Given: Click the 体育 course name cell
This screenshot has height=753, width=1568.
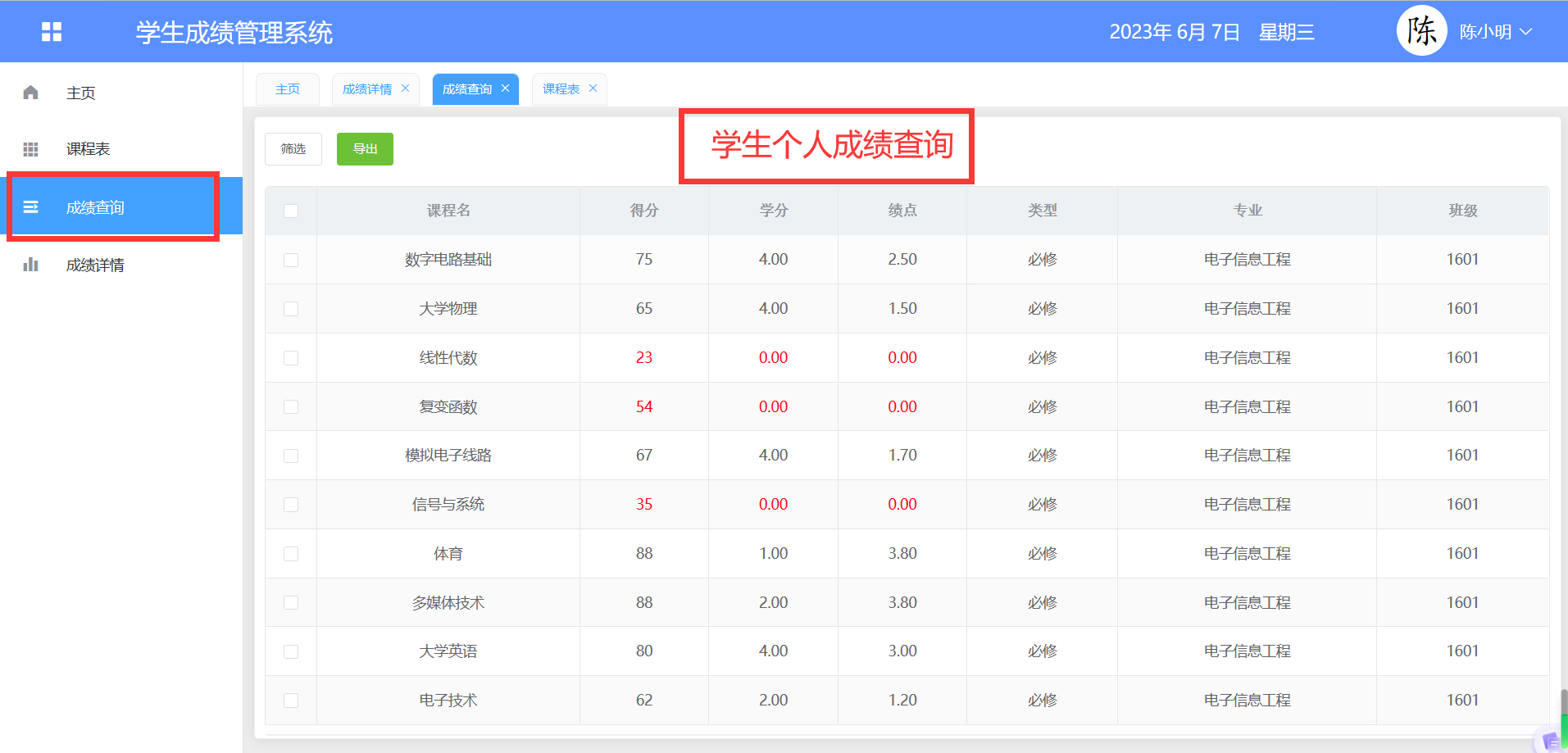Looking at the screenshot, I should point(448,554).
